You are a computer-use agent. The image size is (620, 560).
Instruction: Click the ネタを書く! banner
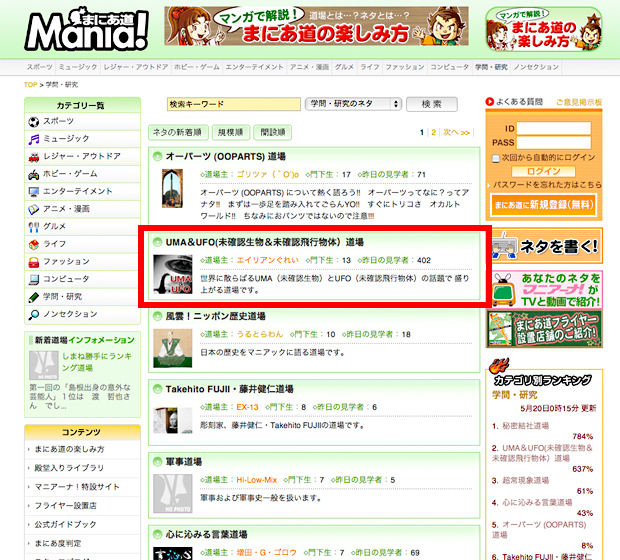coord(544,243)
